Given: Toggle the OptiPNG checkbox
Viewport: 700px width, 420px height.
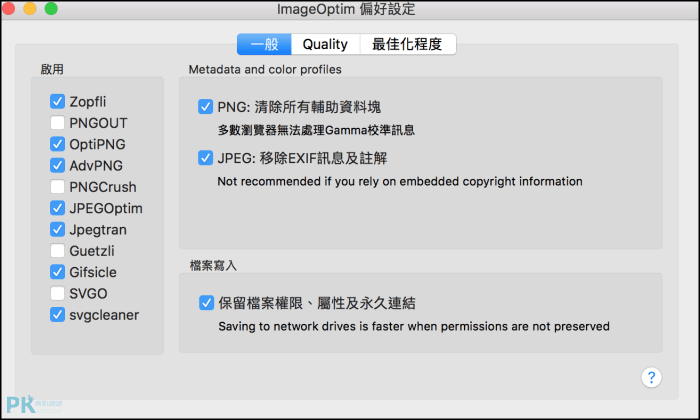Looking at the screenshot, I should click(57, 144).
